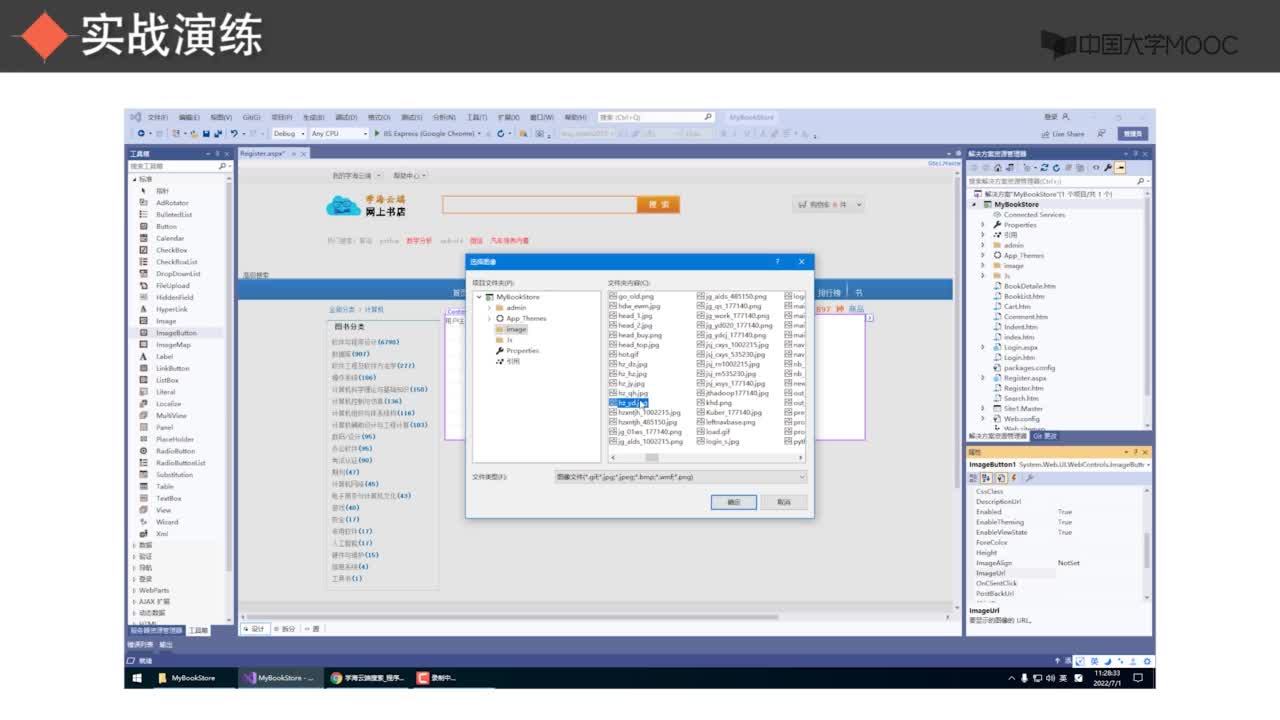Expand Login.aspx in Solution Explorer
1280x720 pixels.
point(983,347)
